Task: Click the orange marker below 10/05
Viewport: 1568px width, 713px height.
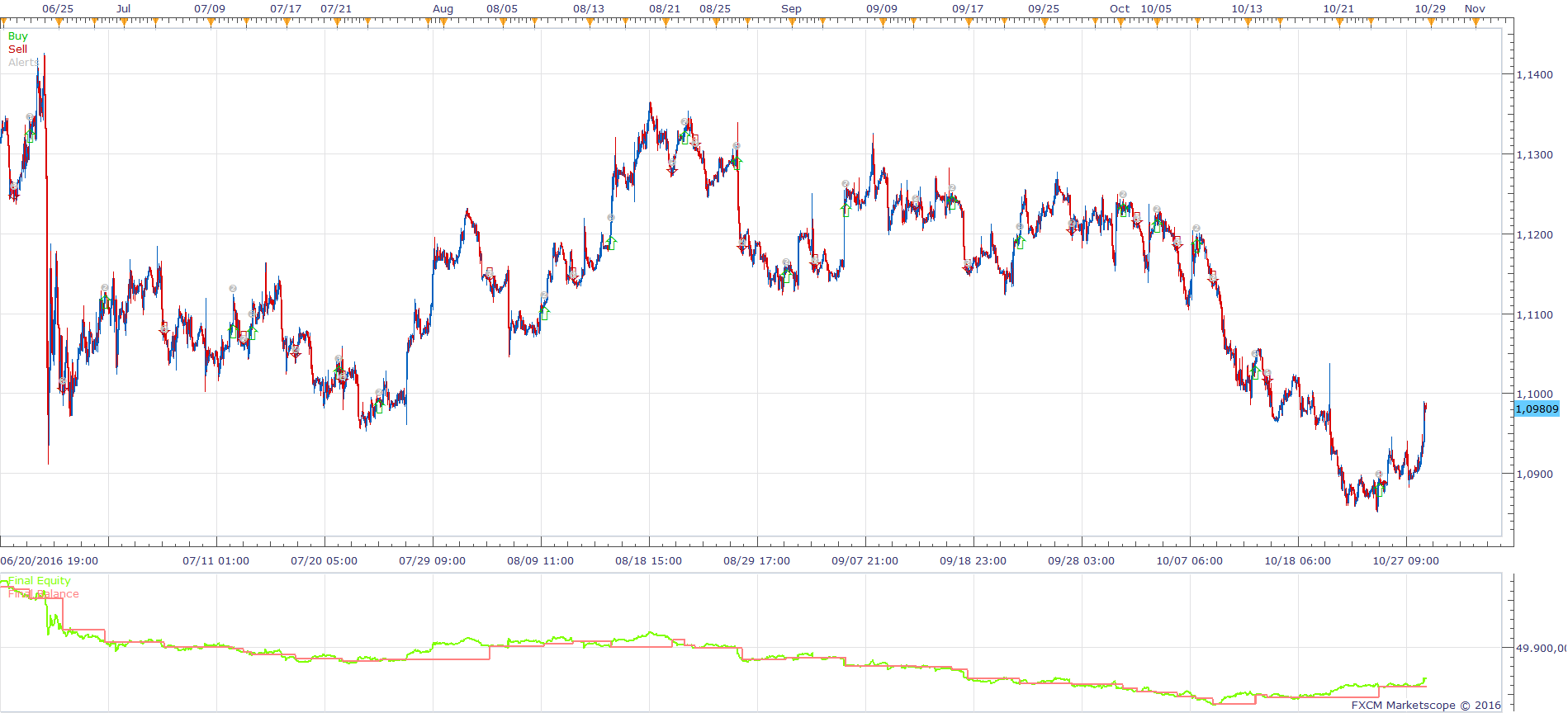Action: (x=1156, y=22)
